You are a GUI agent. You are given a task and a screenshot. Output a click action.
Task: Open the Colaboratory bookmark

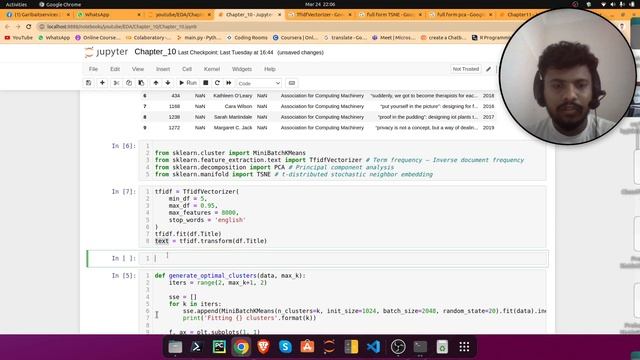pyautogui.click(x=149, y=38)
